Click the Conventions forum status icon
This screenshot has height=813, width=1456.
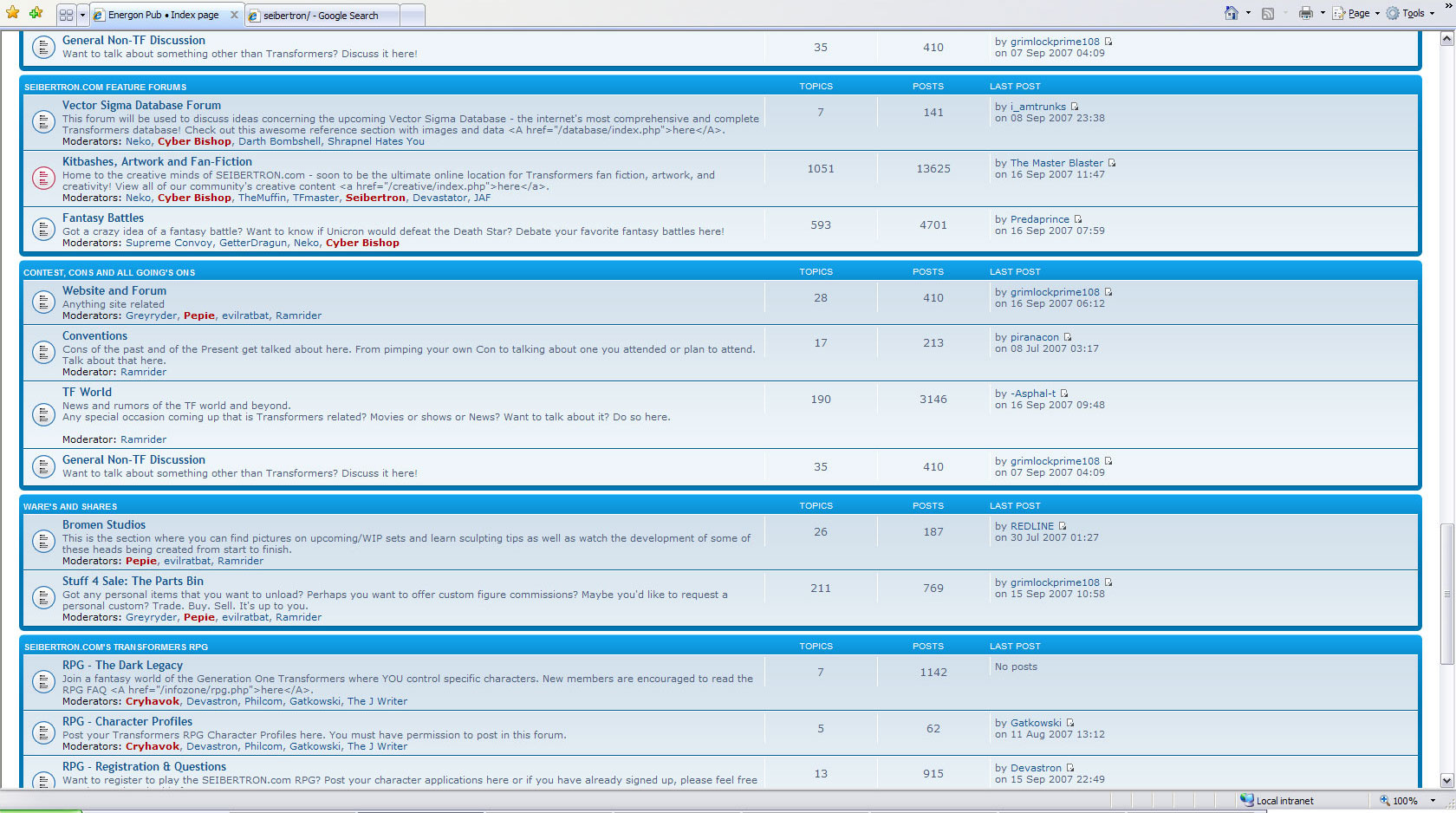(43, 352)
